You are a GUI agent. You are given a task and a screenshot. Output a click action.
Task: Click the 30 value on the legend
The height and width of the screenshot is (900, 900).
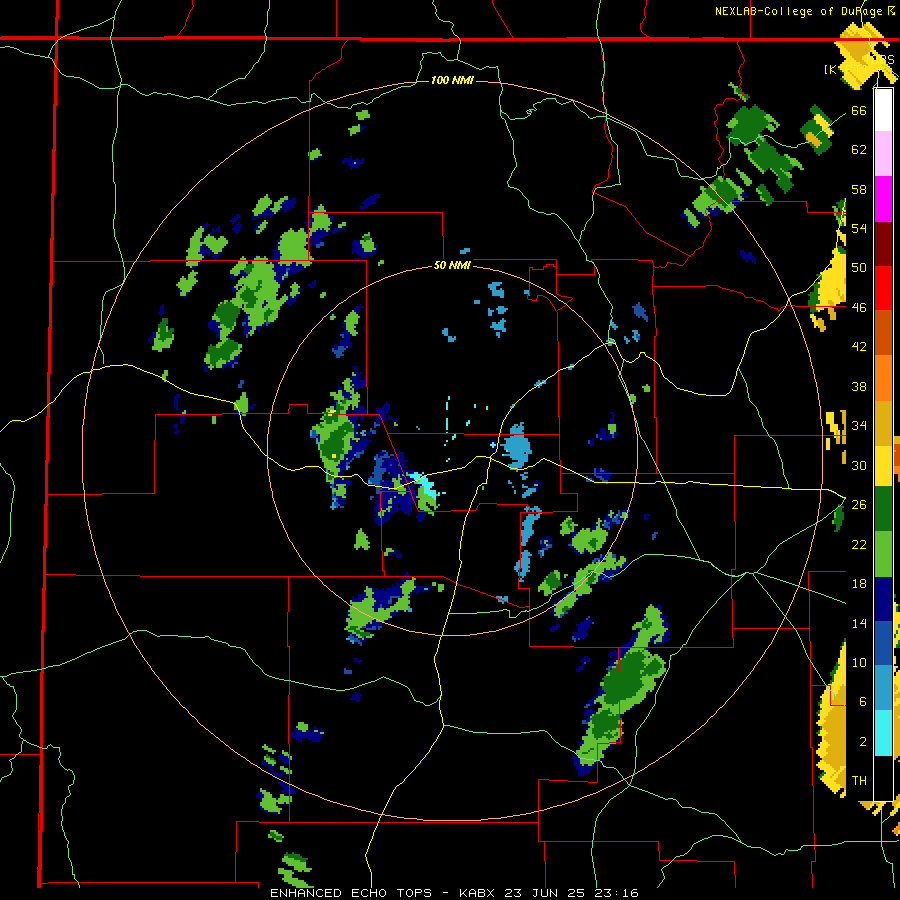[859, 465]
